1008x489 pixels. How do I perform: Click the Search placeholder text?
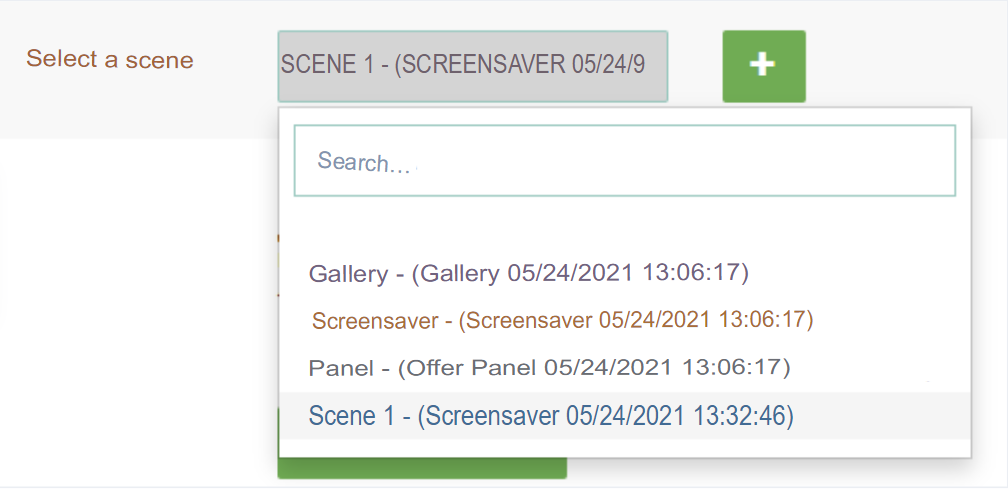click(363, 161)
